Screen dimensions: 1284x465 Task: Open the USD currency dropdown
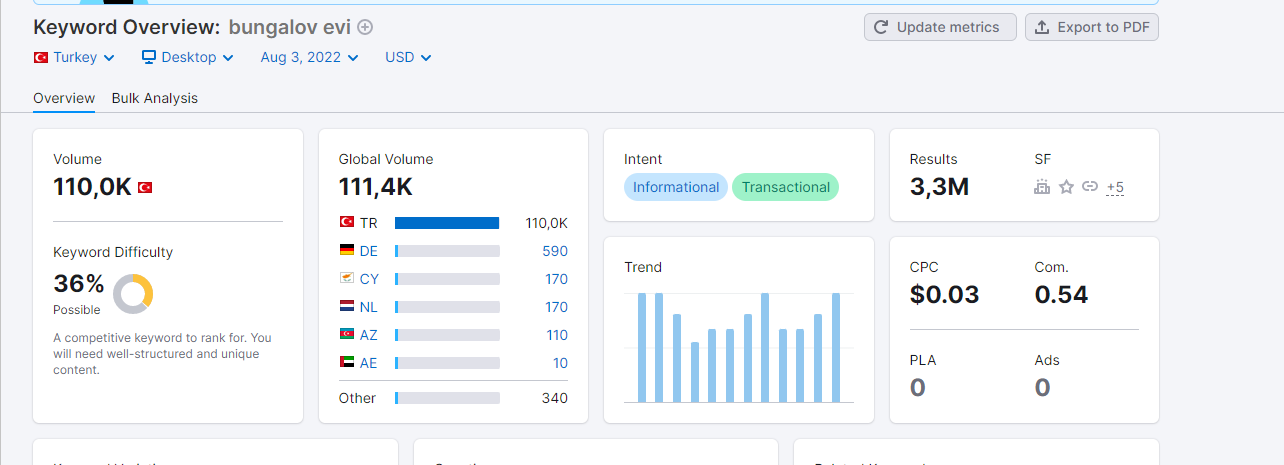pos(409,57)
